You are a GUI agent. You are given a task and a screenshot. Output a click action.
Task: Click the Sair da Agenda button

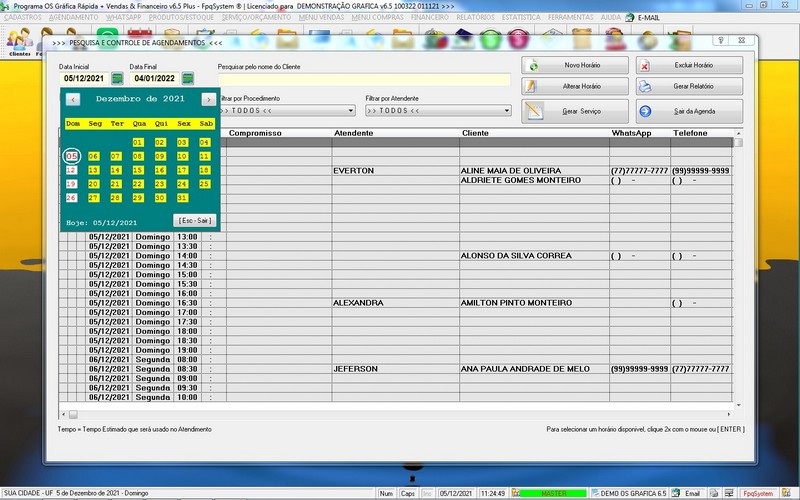point(689,111)
